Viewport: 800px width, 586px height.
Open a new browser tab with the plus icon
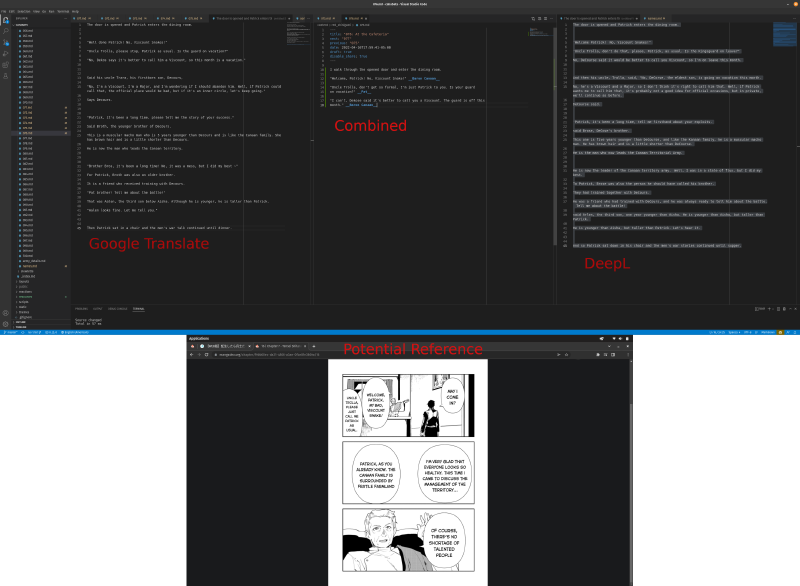tap(314, 346)
